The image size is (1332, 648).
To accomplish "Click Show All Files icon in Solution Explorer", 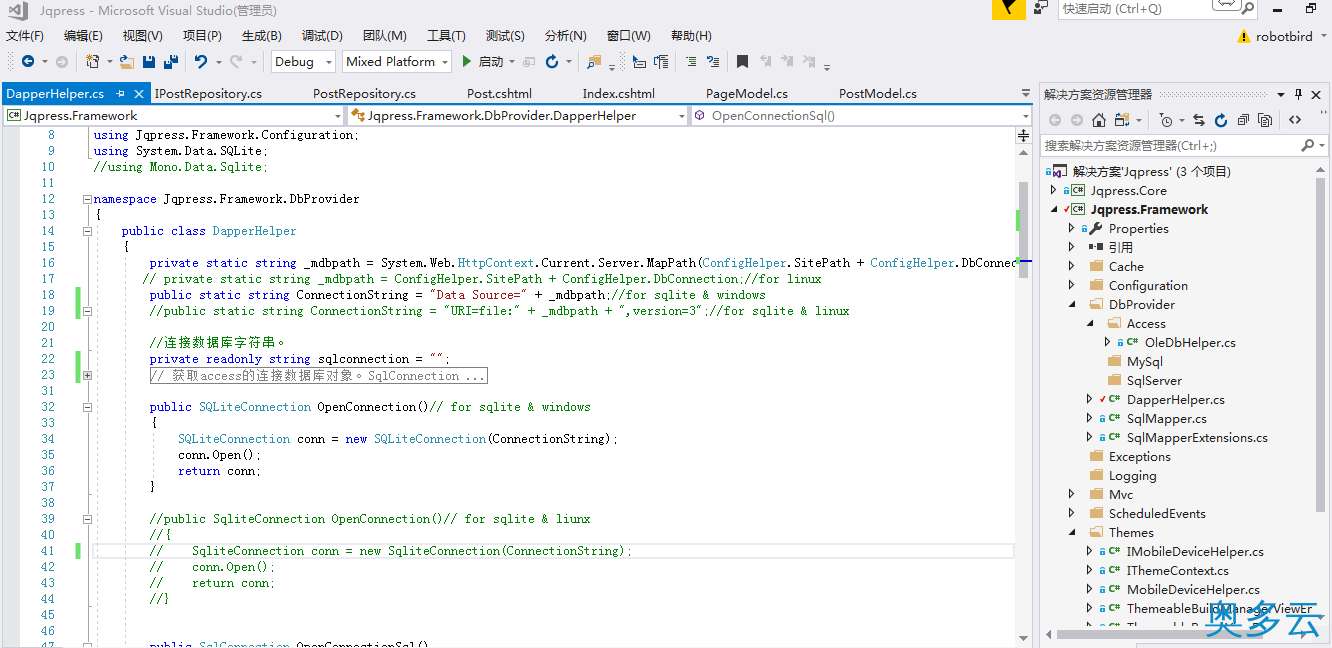I will pyautogui.click(x=1265, y=120).
